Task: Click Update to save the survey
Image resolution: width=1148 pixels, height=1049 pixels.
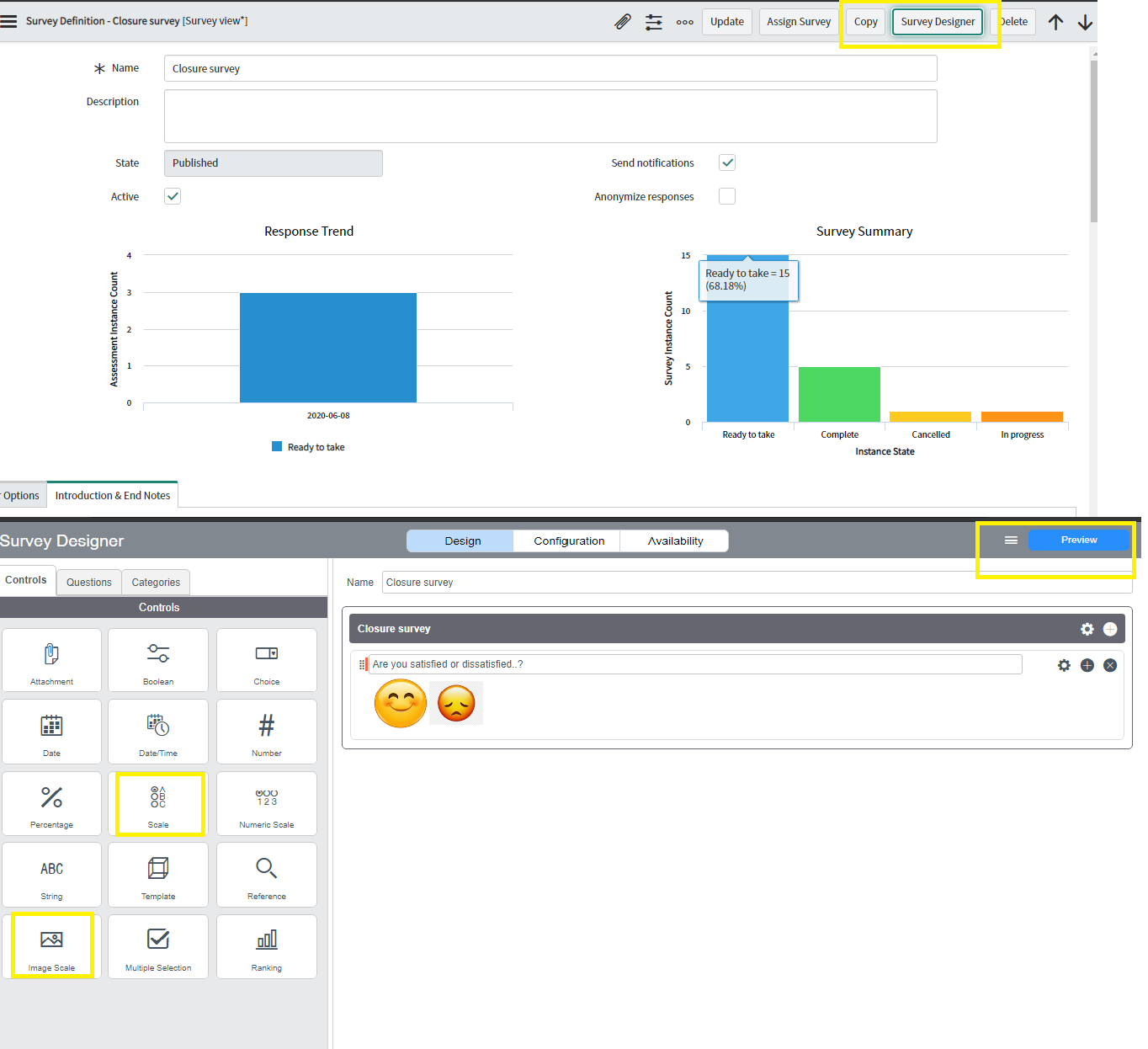Action: click(726, 21)
